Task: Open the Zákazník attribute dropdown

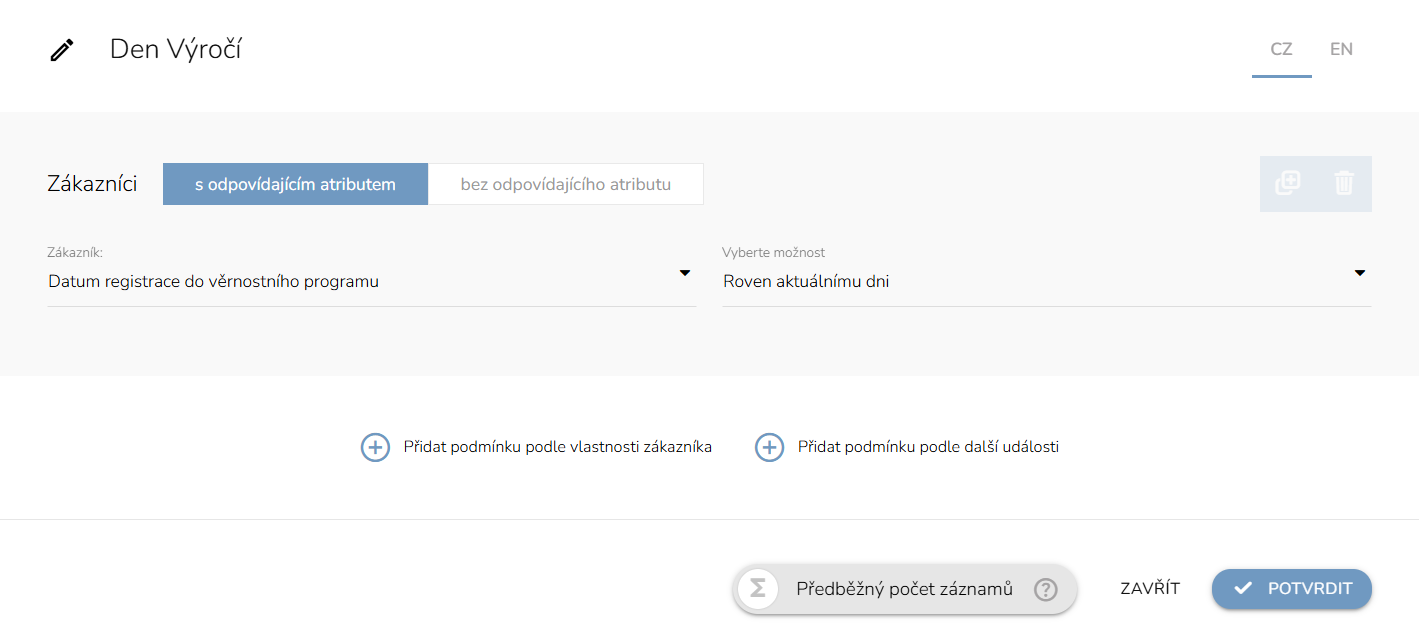Action: pos(371,281)
